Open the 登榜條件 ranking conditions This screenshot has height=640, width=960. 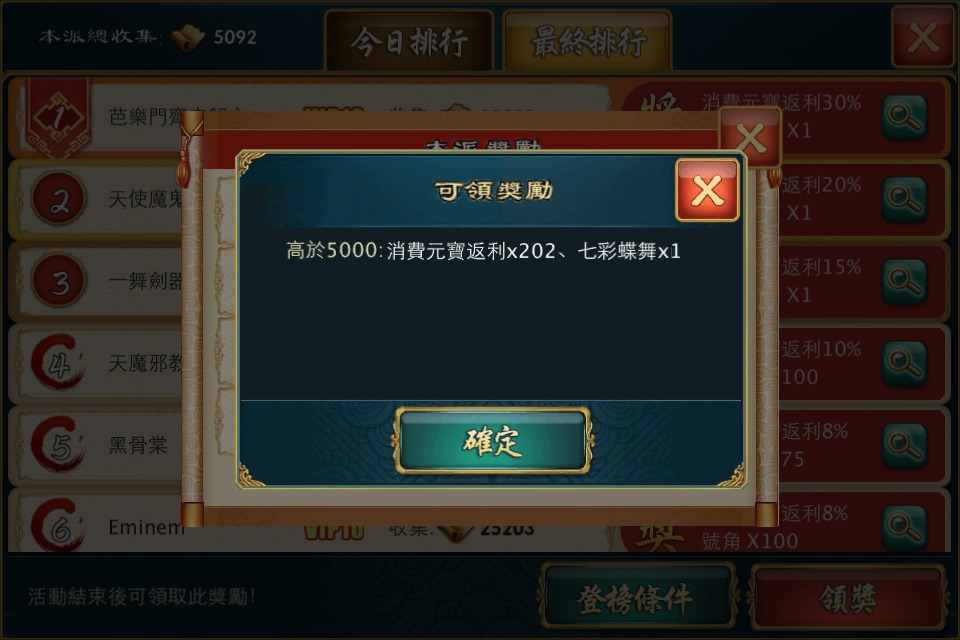click(x=636, y=598)
